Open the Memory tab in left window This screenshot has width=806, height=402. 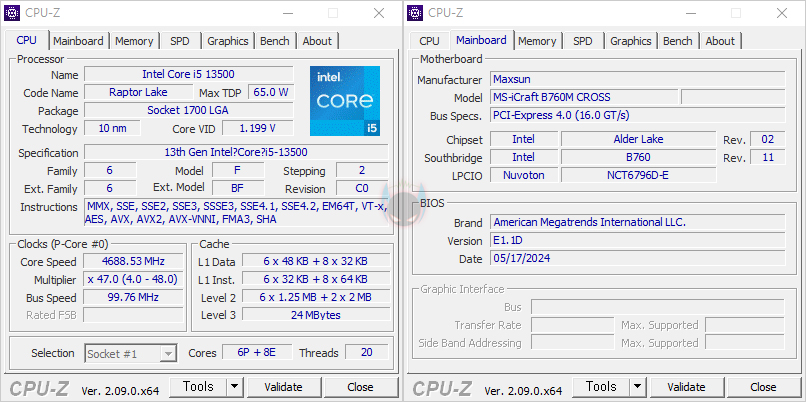[x=134, y=41]
